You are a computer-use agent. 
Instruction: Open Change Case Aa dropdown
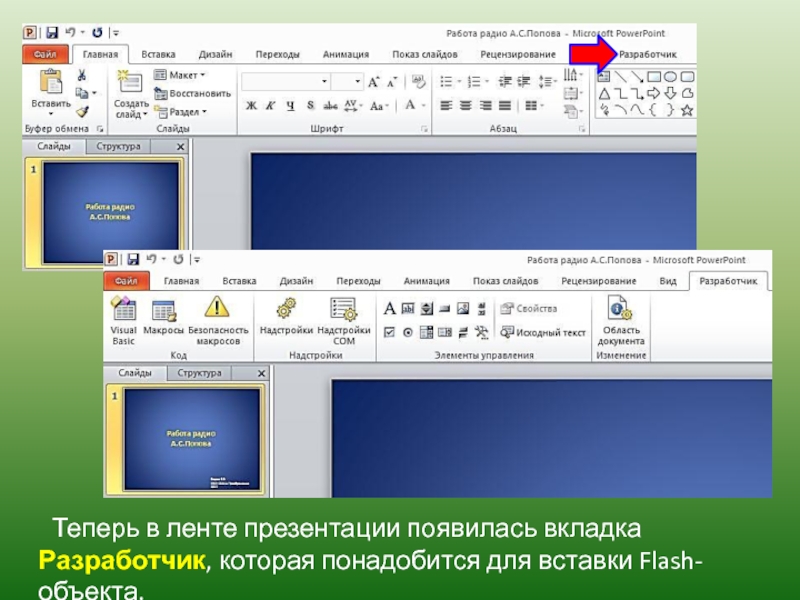[379, 106]
